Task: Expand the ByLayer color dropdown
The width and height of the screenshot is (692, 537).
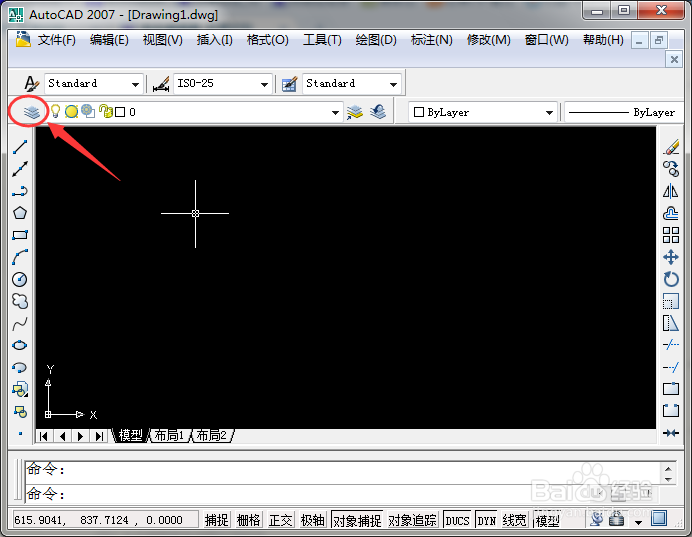Action: 549,113
